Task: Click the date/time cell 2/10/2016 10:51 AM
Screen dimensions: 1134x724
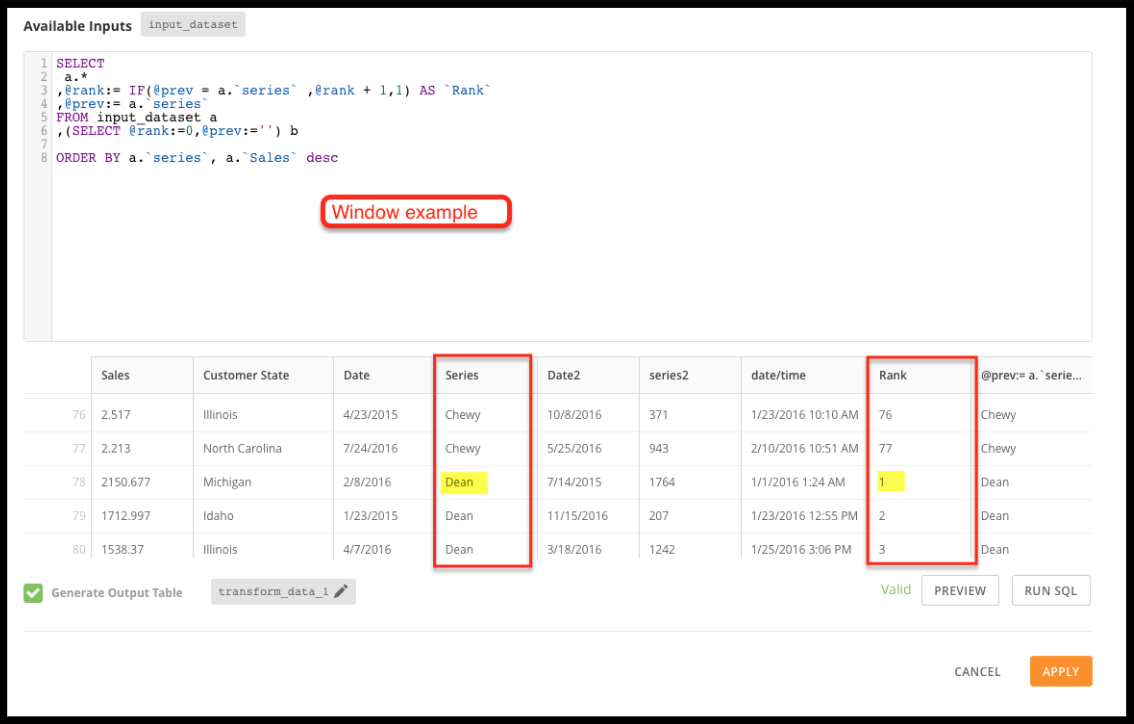Action: pyautogui.click(x=804, y=448)
